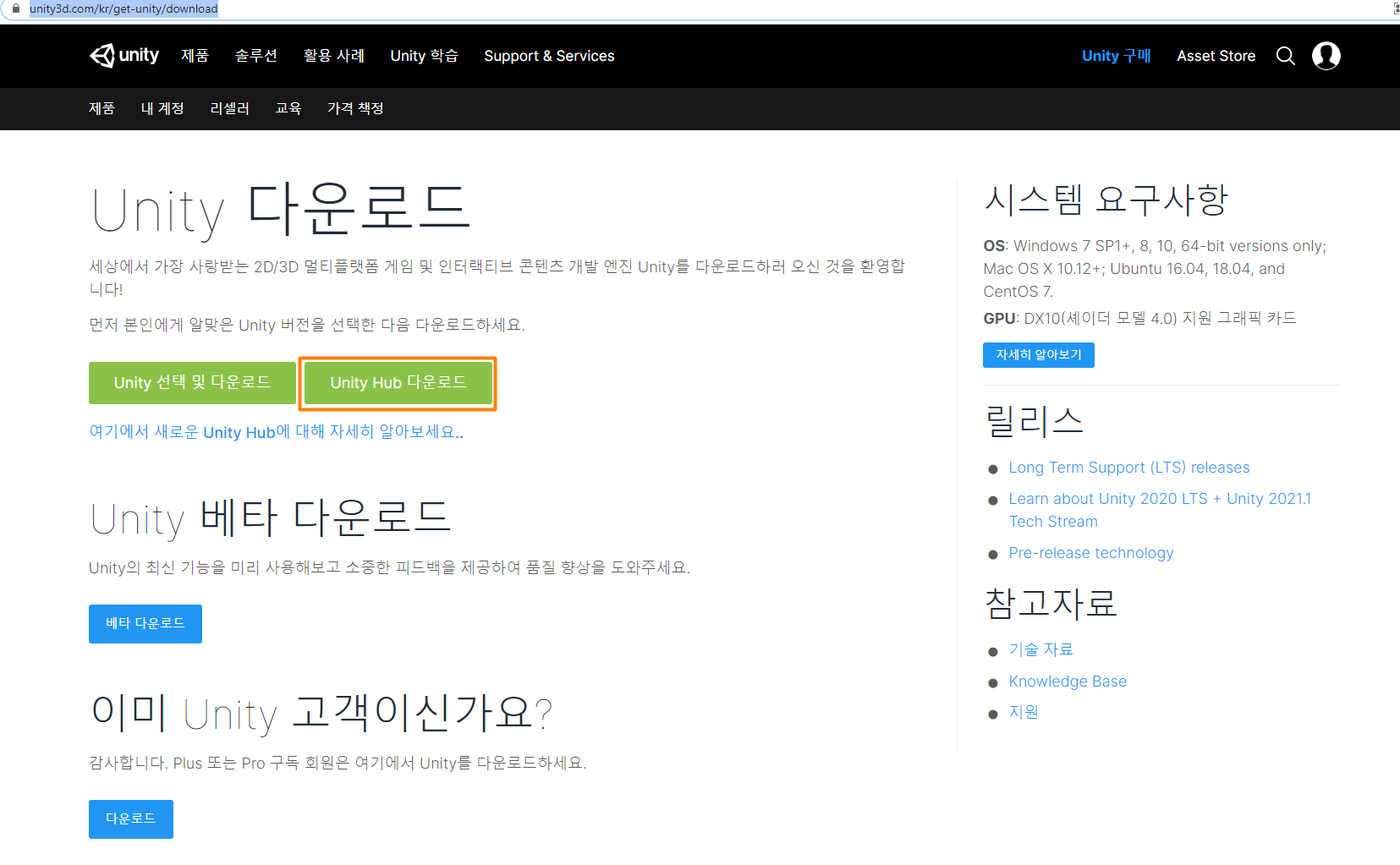The image size is (1400, 865).
Task: Click Unity Hub 다운로드 button
Action: 398,383
